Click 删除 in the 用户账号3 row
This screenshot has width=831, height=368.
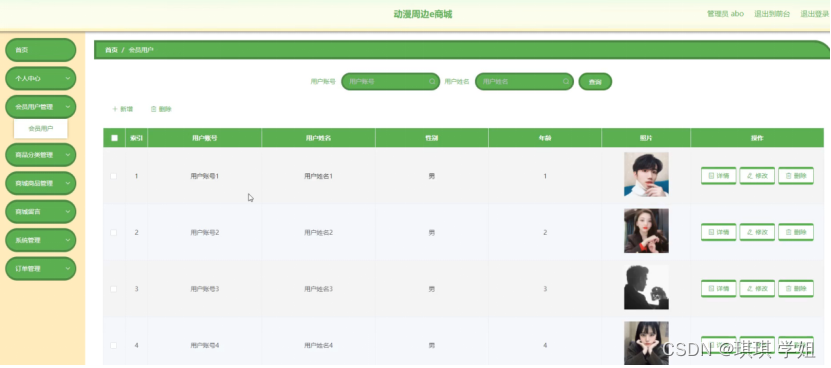point(795,288)
